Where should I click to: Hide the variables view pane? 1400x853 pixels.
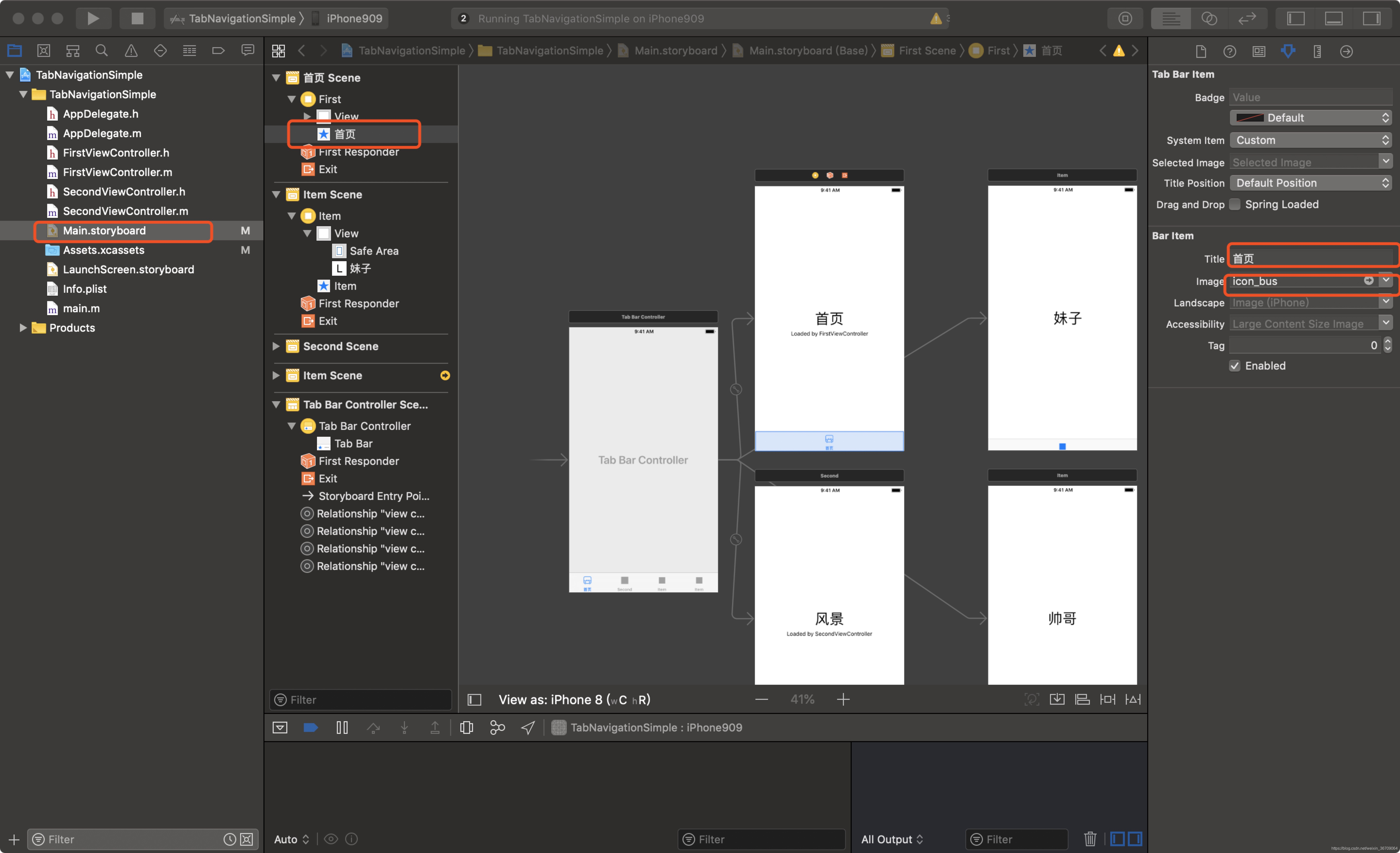coord(1117,839)
